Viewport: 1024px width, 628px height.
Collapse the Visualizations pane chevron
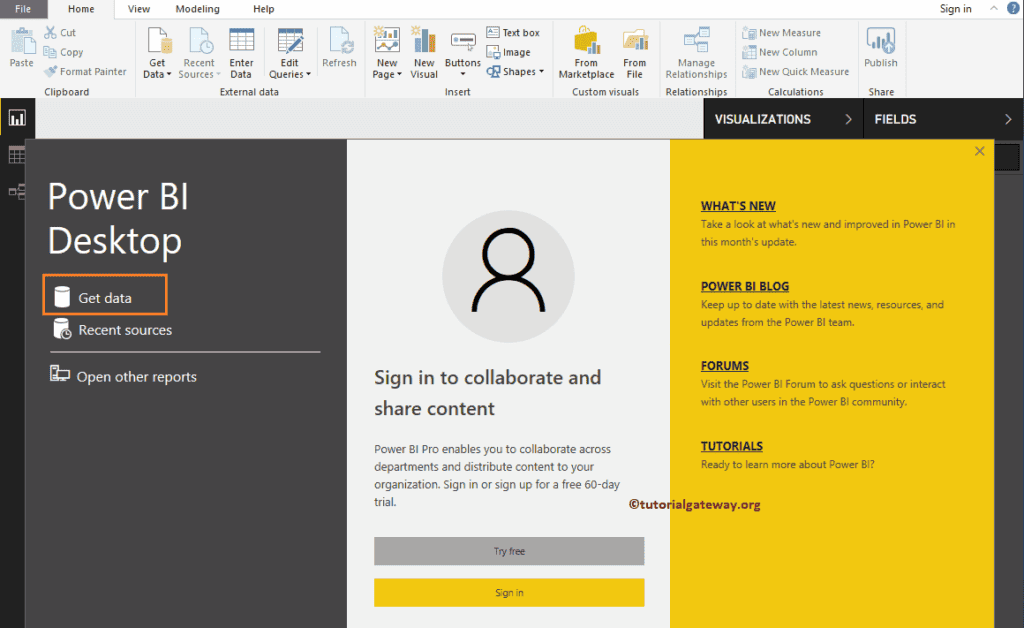click(848, 119)
